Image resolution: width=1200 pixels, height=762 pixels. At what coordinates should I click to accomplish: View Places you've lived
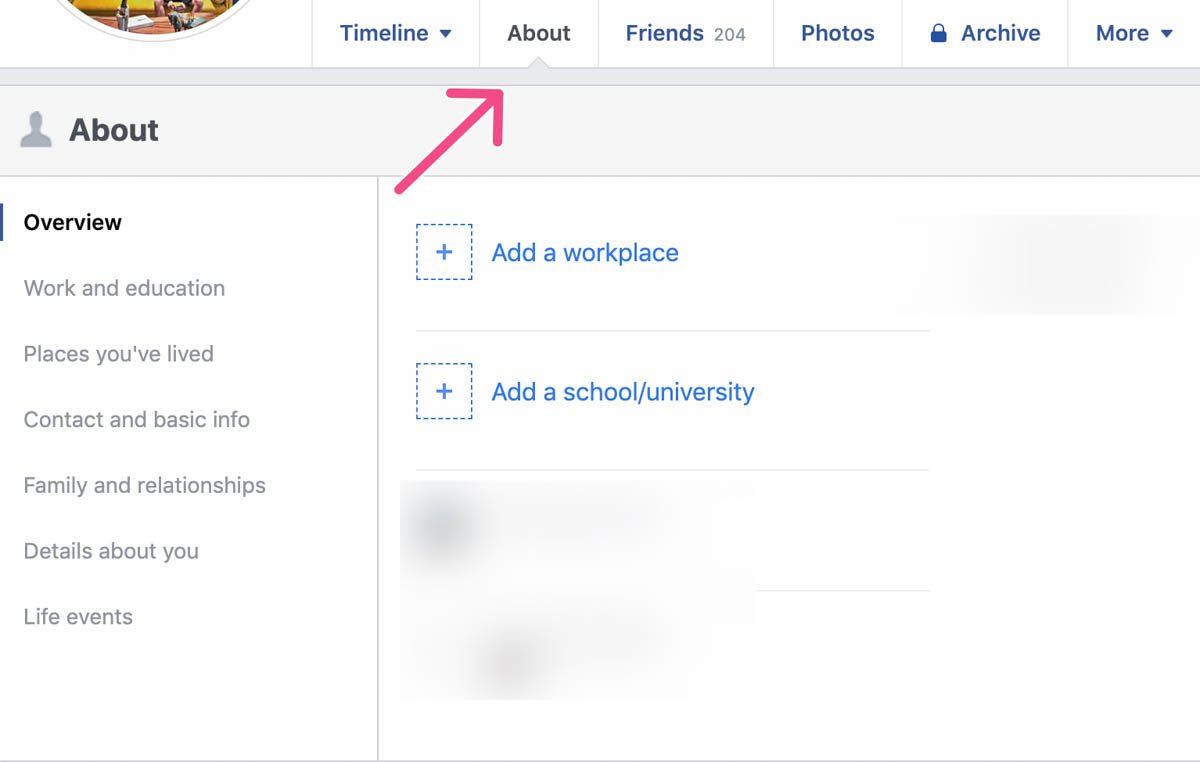click(x=118, y=354)
